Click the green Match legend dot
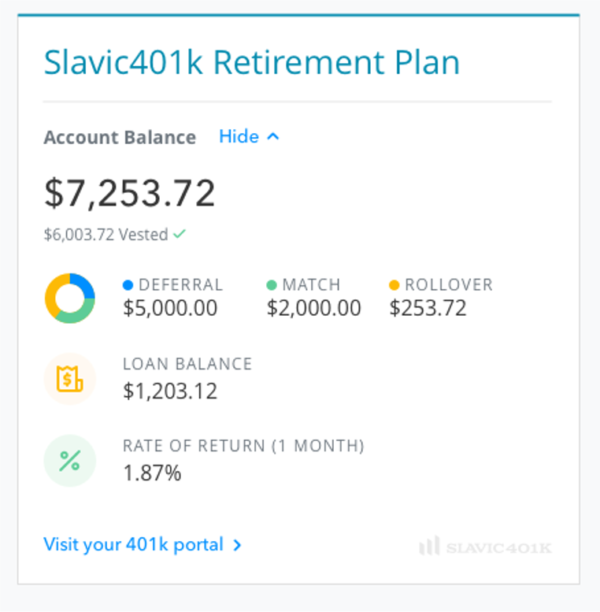The height and width of the screenshot is (612, 600). click(x=272, y=285)
